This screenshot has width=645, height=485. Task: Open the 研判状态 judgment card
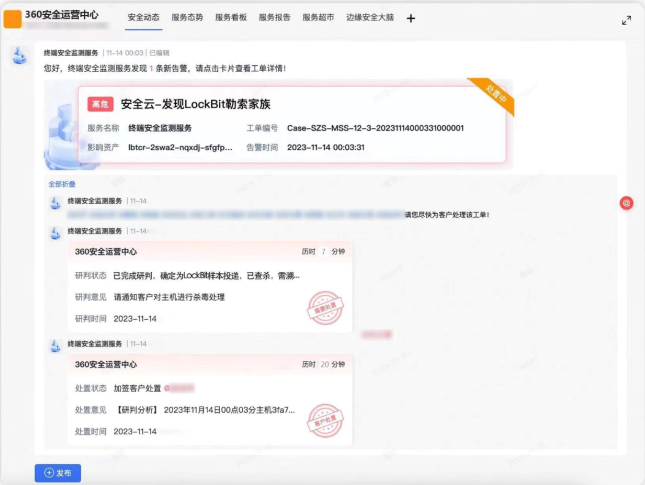coord(210,286)
